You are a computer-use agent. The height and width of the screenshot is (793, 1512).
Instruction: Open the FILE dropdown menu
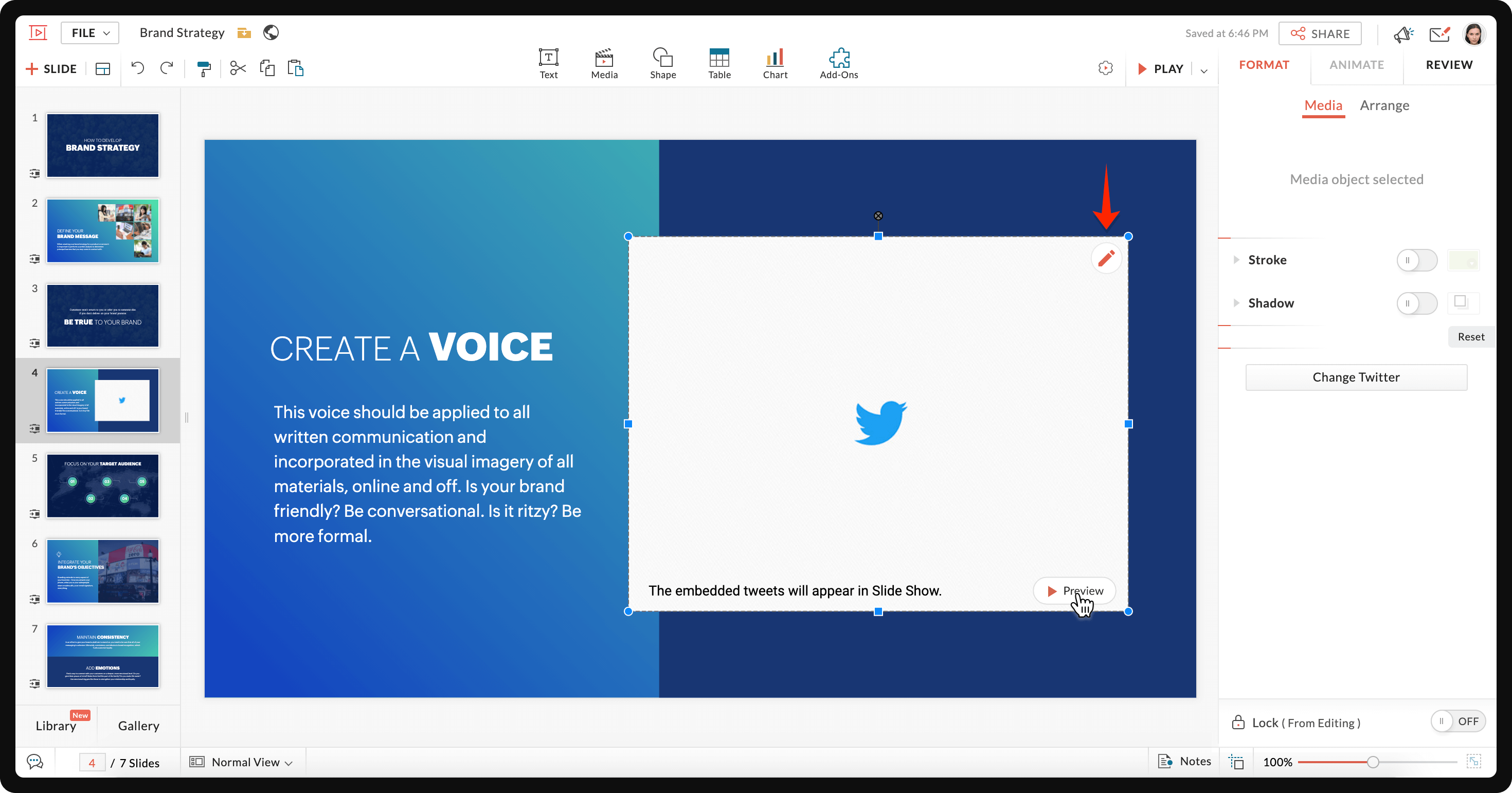(x=90, y=33)
